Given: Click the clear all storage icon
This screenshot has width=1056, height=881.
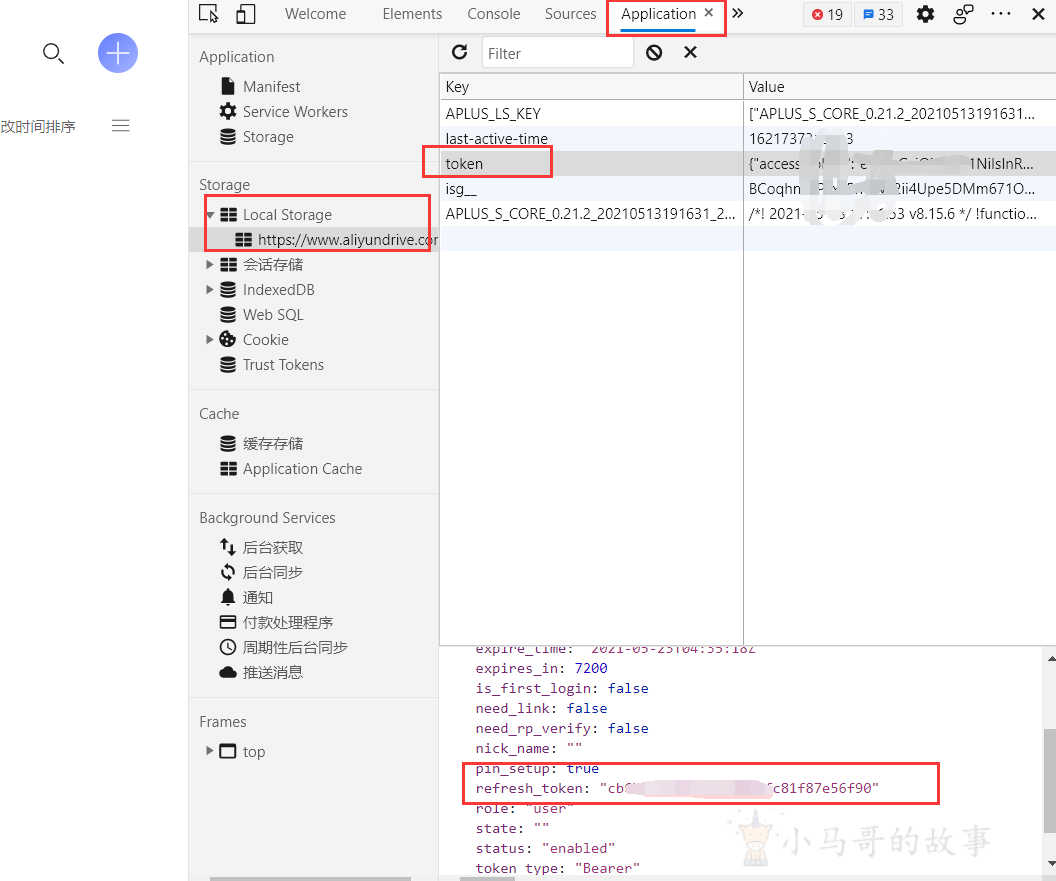Looking at the screenshot, I should tap(654, 53).
